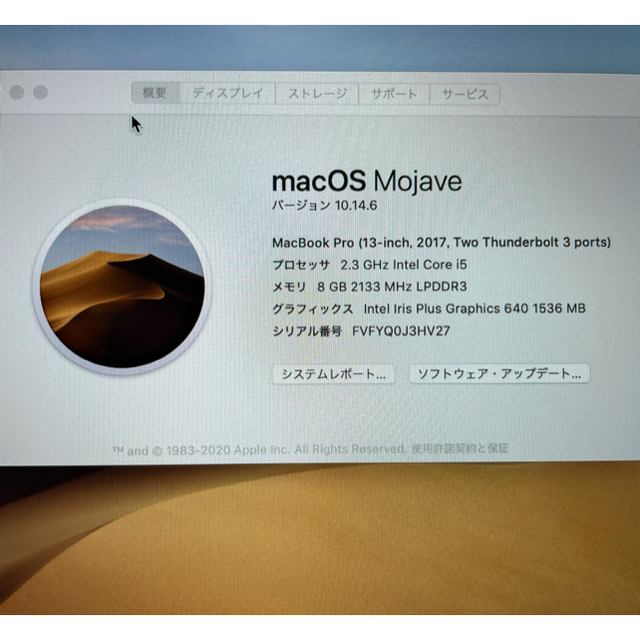
Task: Select the 概要 tab
Action: point(156,93)
